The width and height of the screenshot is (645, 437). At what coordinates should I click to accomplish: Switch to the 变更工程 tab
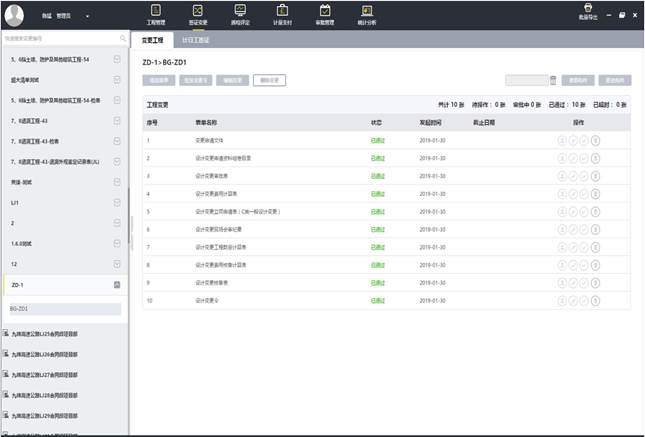pyautogui.click(x=153, y=39)
